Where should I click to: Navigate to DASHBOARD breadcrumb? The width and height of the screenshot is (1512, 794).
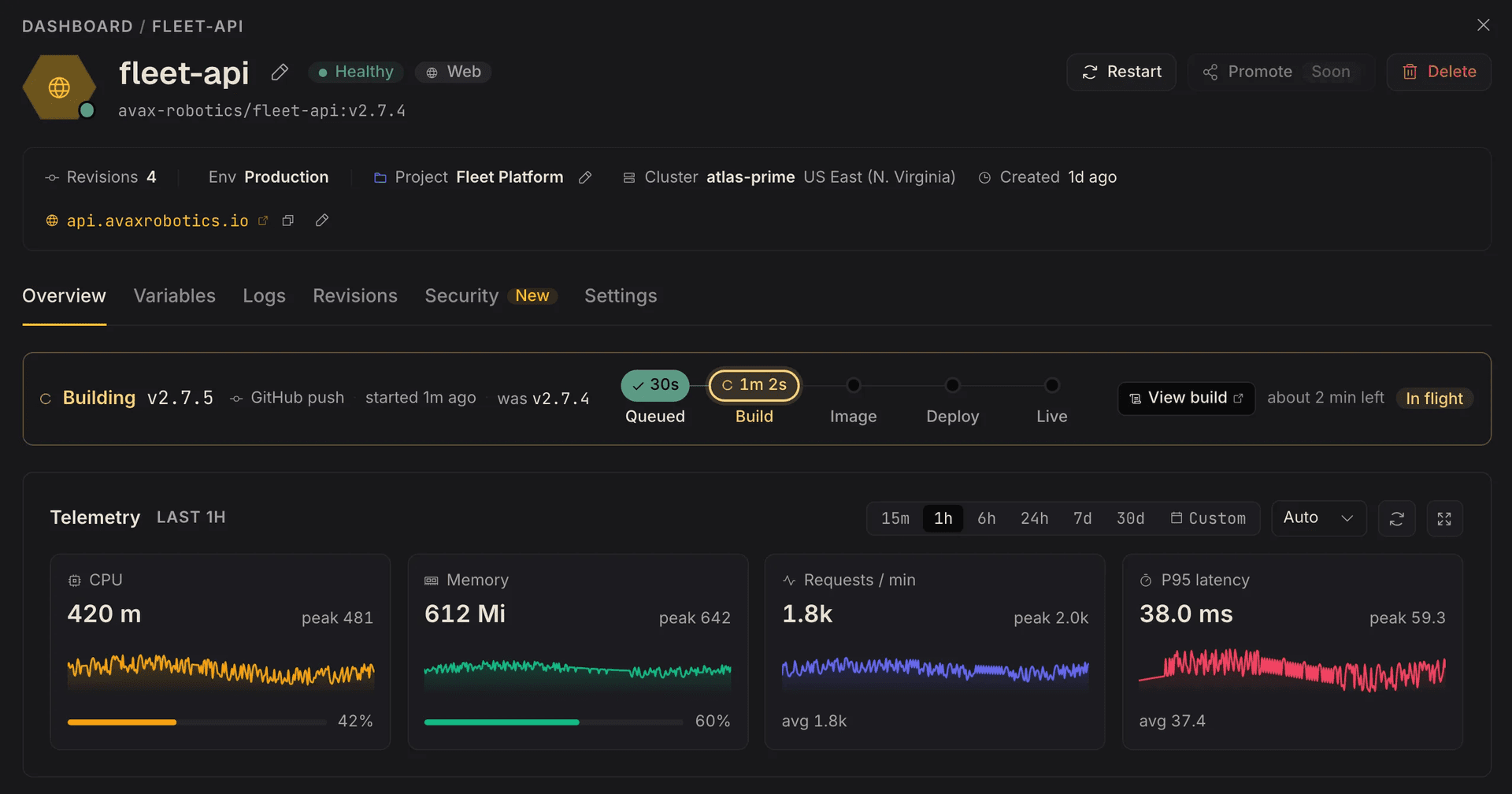click(77, 26)
